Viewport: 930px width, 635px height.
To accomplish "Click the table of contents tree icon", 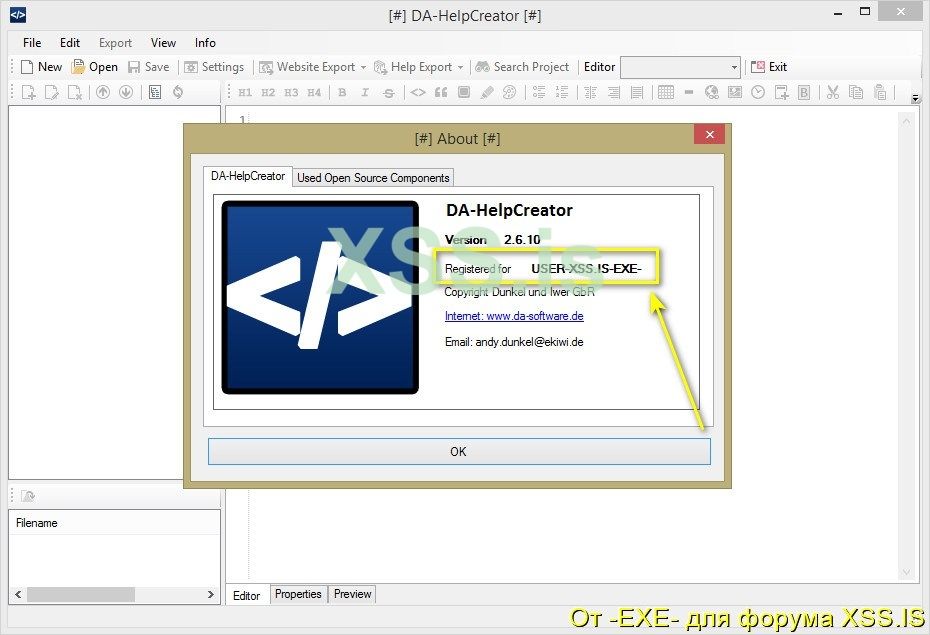I will (155, 92).
